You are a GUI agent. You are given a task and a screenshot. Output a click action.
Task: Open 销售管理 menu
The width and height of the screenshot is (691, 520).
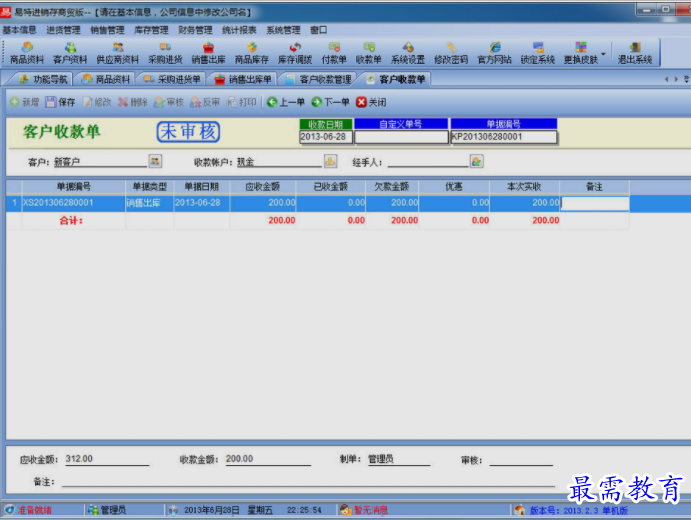pyautogui.click(x=108, y=30)
